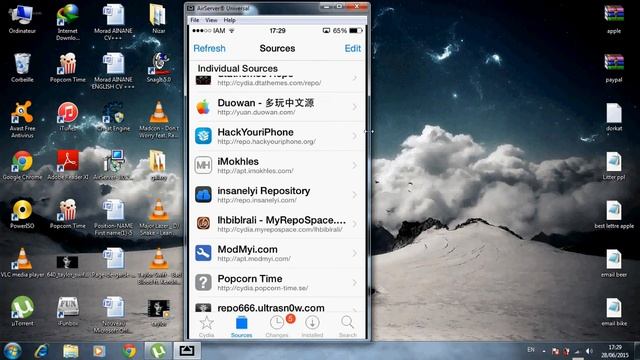Tap Refresh in the Sources header
This screenshot has height=360, width=640.
209,48
